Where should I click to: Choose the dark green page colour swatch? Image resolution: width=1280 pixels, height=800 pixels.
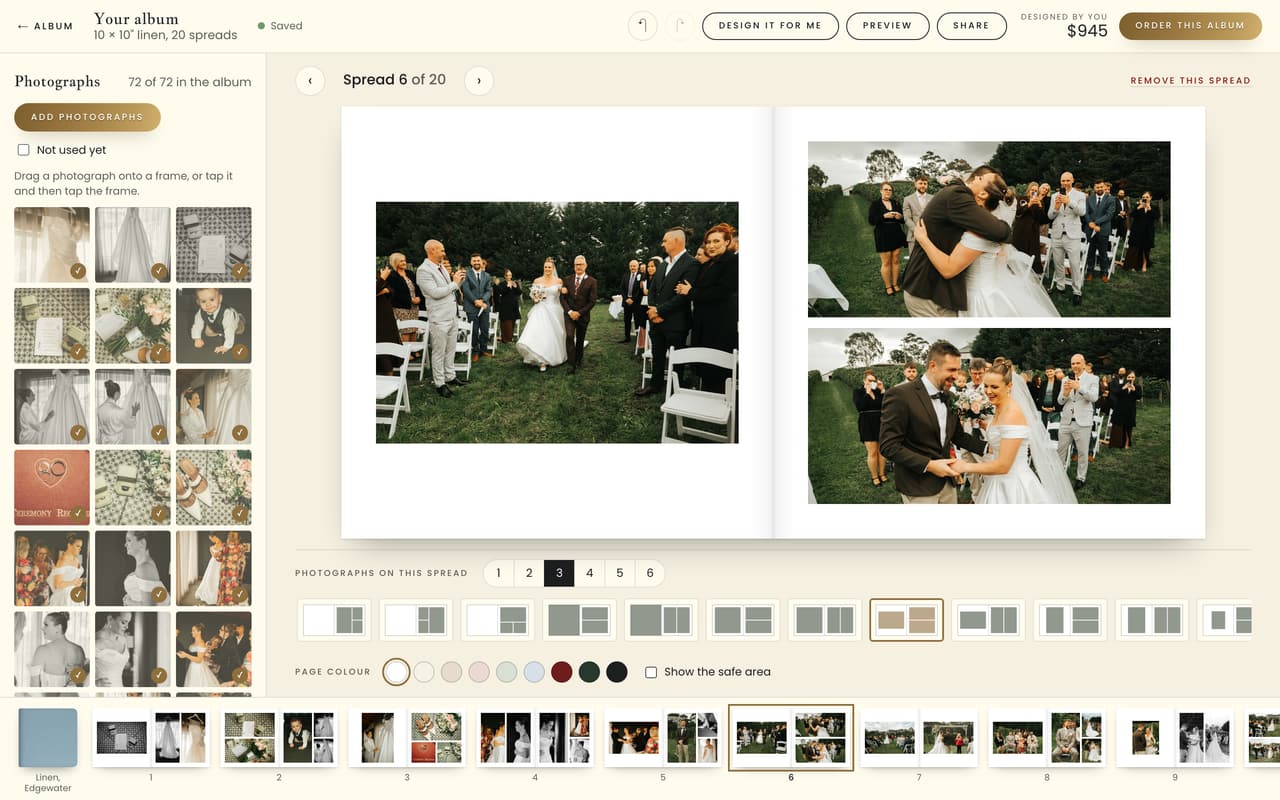click(589, 672)
